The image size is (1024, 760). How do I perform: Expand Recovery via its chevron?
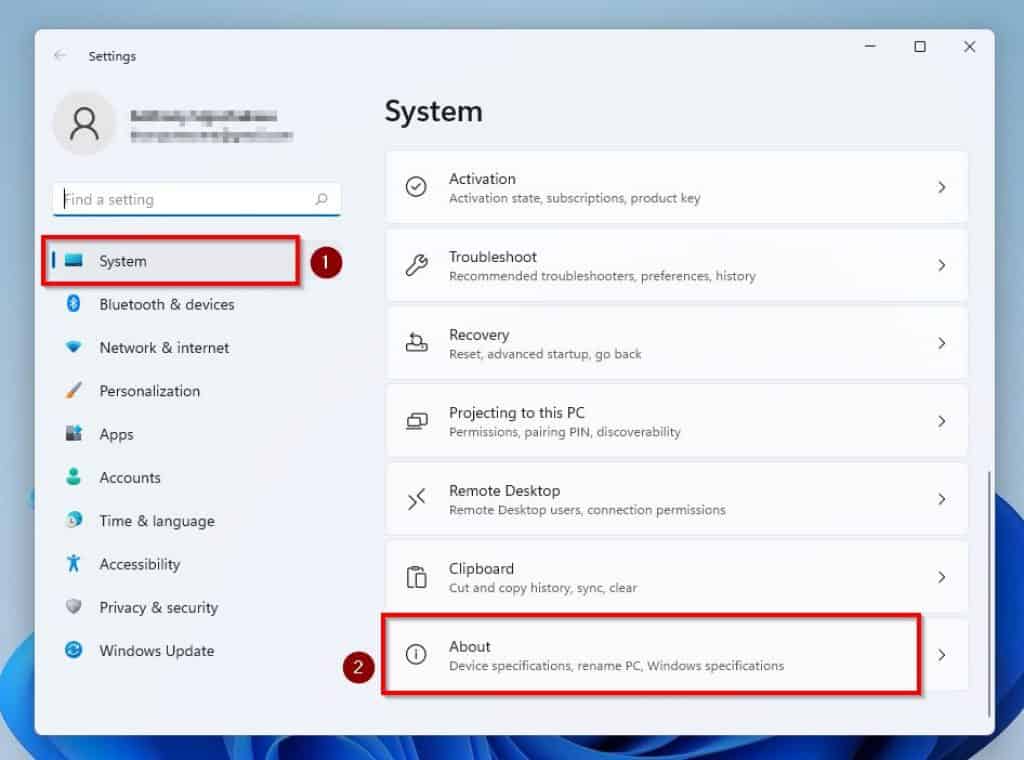[x=941, y=343]
